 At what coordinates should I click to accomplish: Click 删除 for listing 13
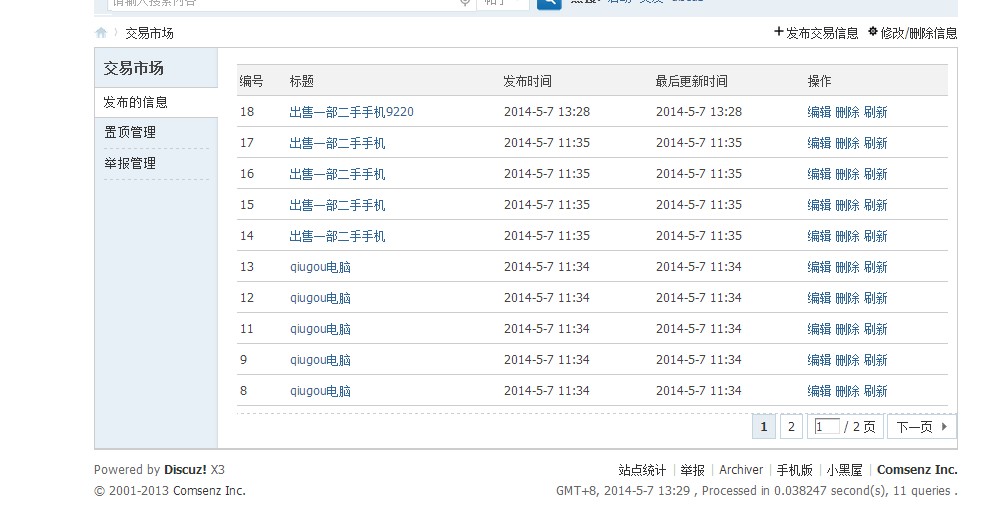click(x=848, y=267)
